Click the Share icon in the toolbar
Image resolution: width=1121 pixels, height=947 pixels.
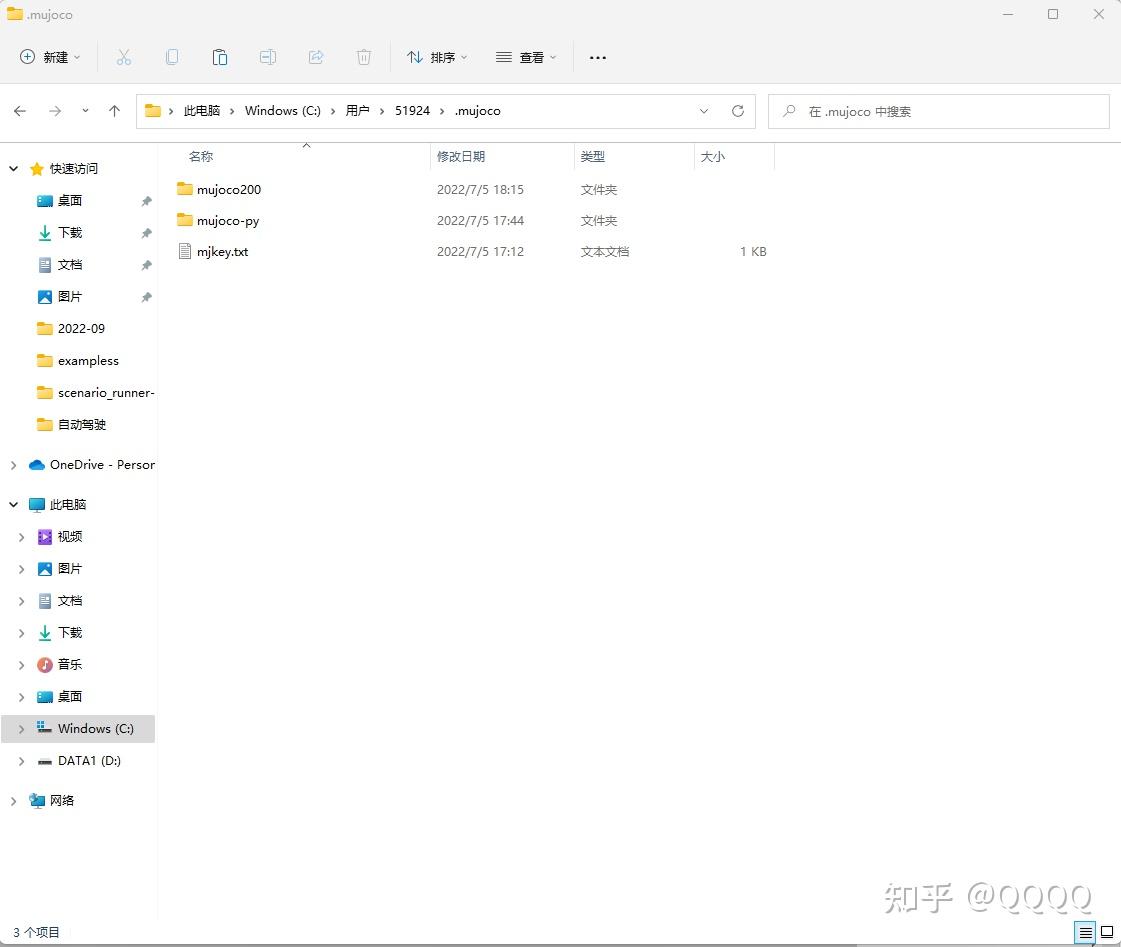316,57
